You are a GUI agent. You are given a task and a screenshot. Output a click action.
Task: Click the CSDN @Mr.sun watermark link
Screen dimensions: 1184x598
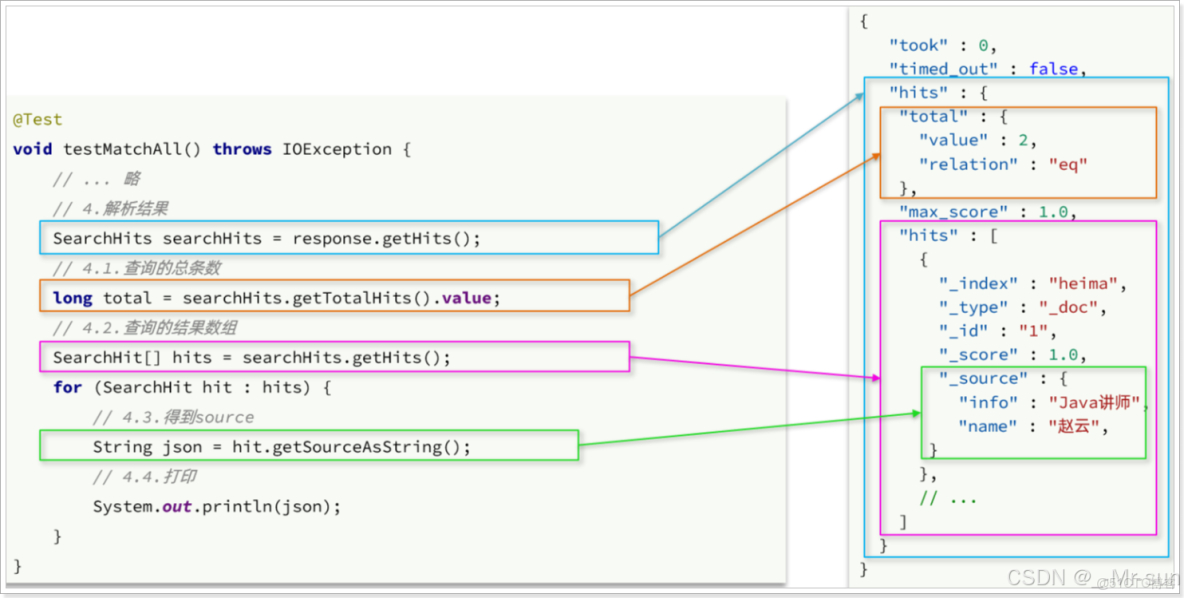coord(1090,578)
